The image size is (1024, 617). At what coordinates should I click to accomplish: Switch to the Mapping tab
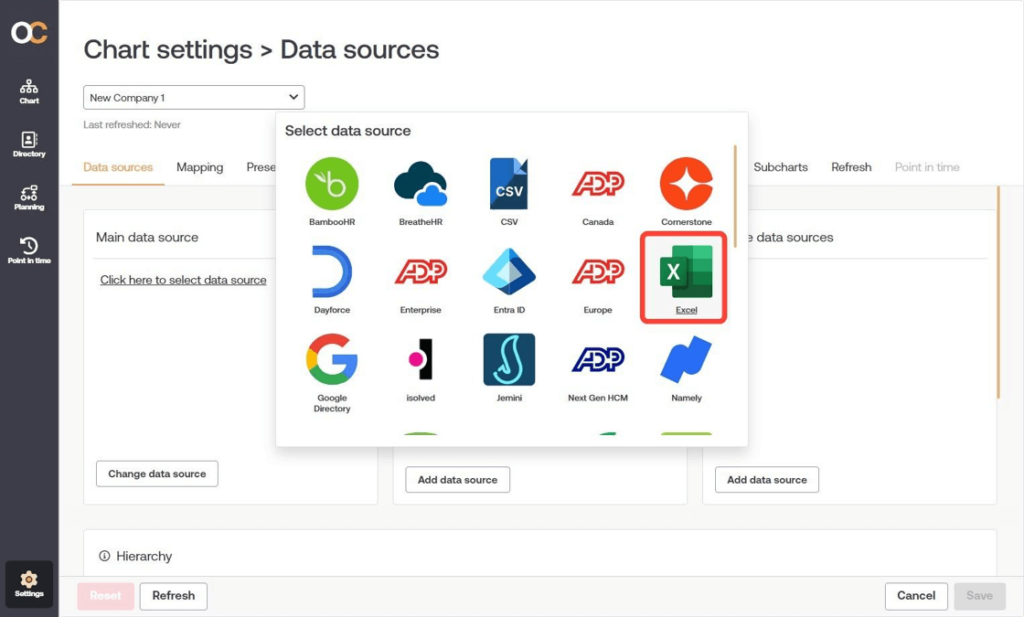pos(199,167)
